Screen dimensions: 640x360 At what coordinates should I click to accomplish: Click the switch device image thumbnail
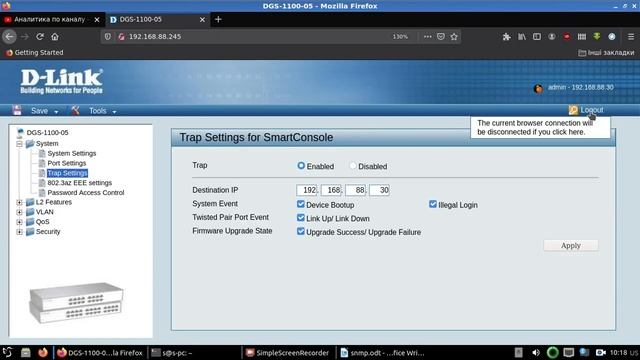[x=76, y=302]
